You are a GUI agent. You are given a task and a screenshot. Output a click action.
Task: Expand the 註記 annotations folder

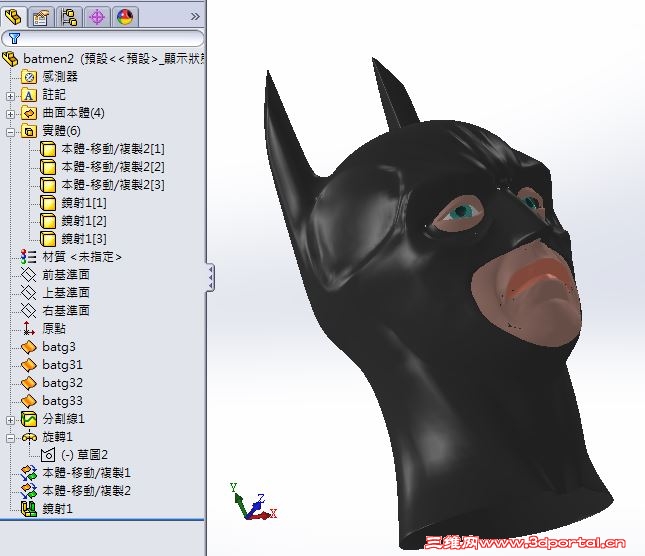click(x=10, y=96)
